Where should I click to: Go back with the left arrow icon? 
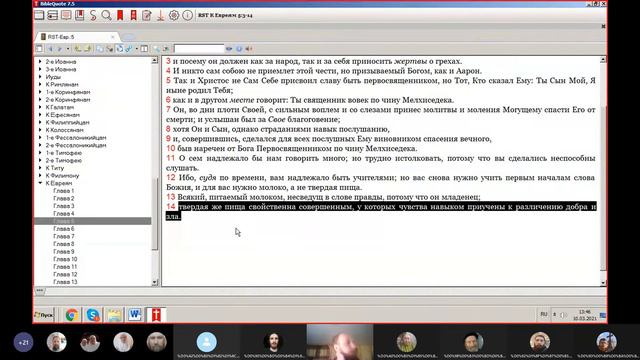[x=50, y=49]
